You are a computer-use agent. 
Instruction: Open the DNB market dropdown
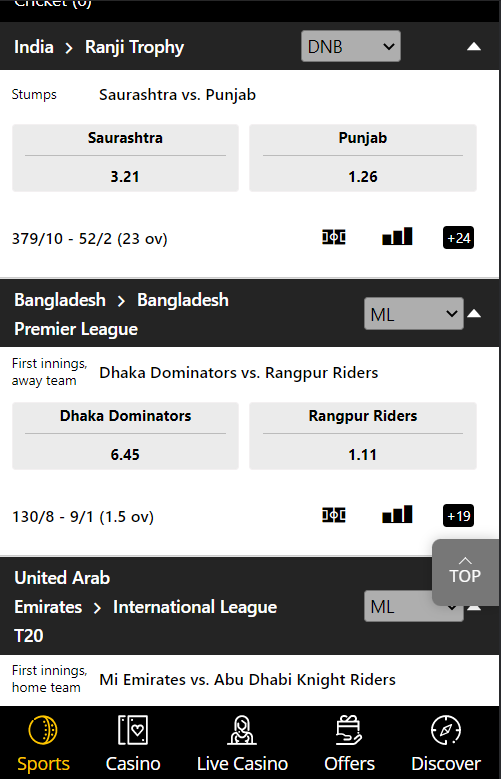click(x=350, y=46)
